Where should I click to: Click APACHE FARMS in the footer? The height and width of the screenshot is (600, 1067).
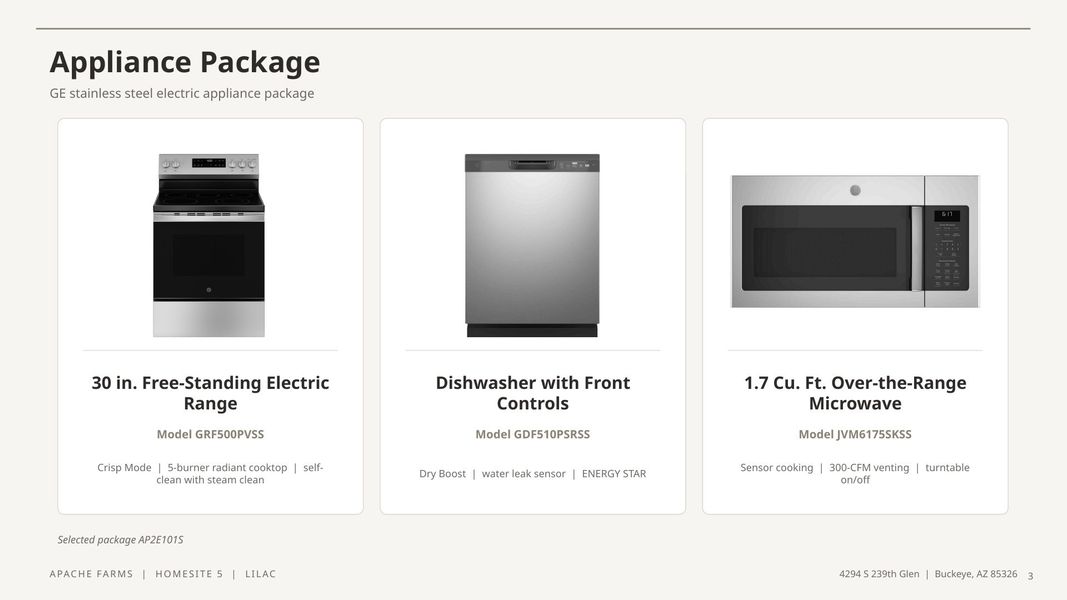click(x=91, y=573)
